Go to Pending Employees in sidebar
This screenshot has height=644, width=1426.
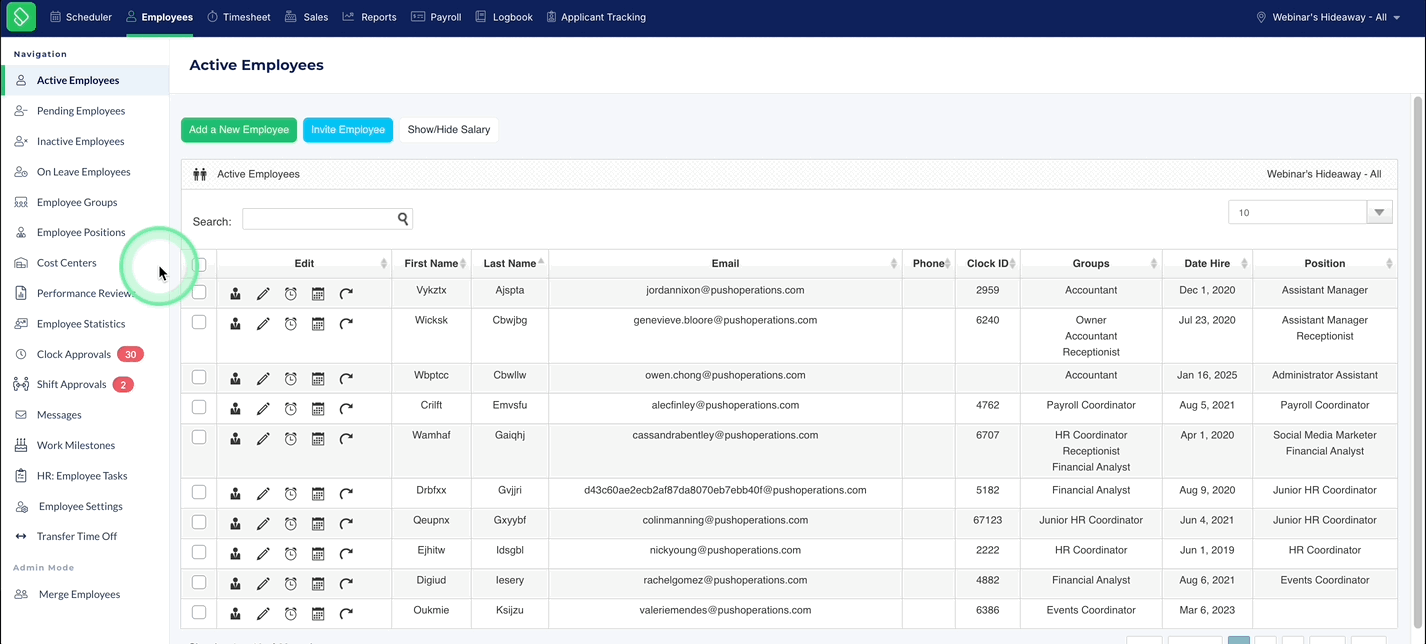[81, 111]
